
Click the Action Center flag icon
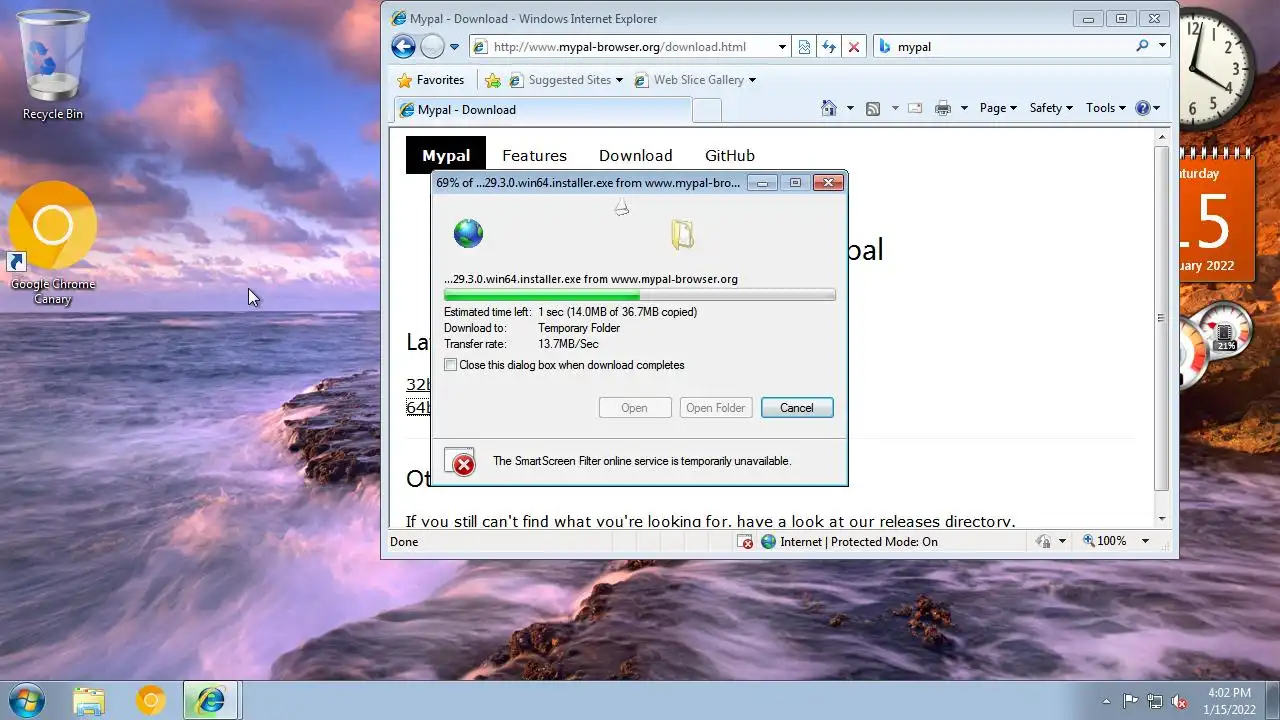(x=1130, y=701)
